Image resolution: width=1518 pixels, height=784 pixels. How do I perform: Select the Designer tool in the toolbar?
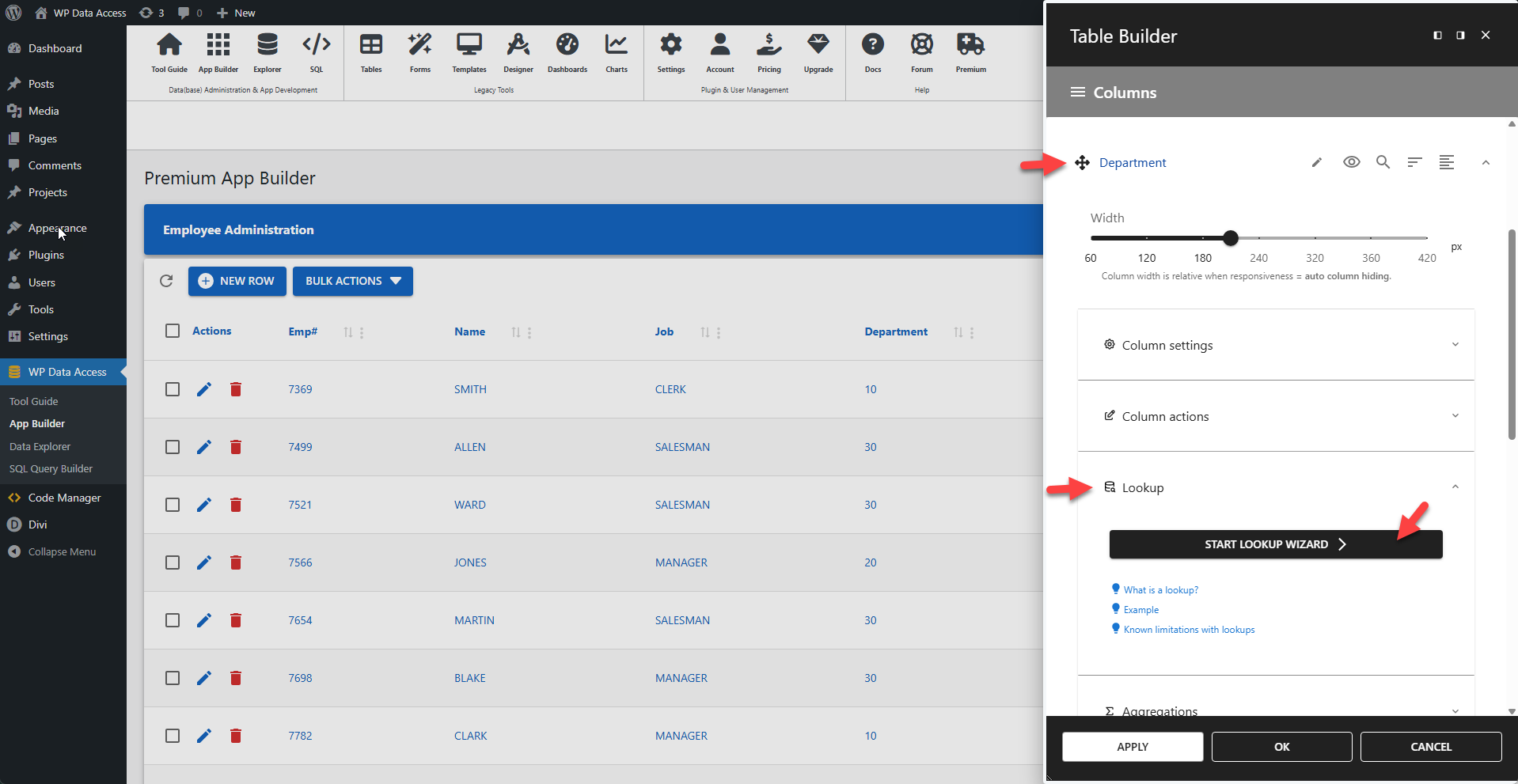518,51
